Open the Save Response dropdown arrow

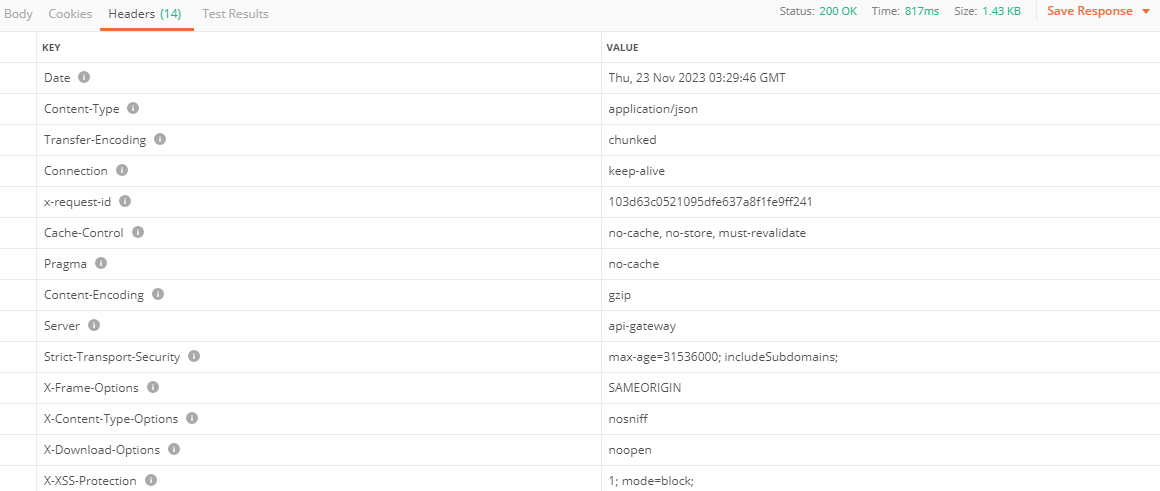tap(1145, 12)
